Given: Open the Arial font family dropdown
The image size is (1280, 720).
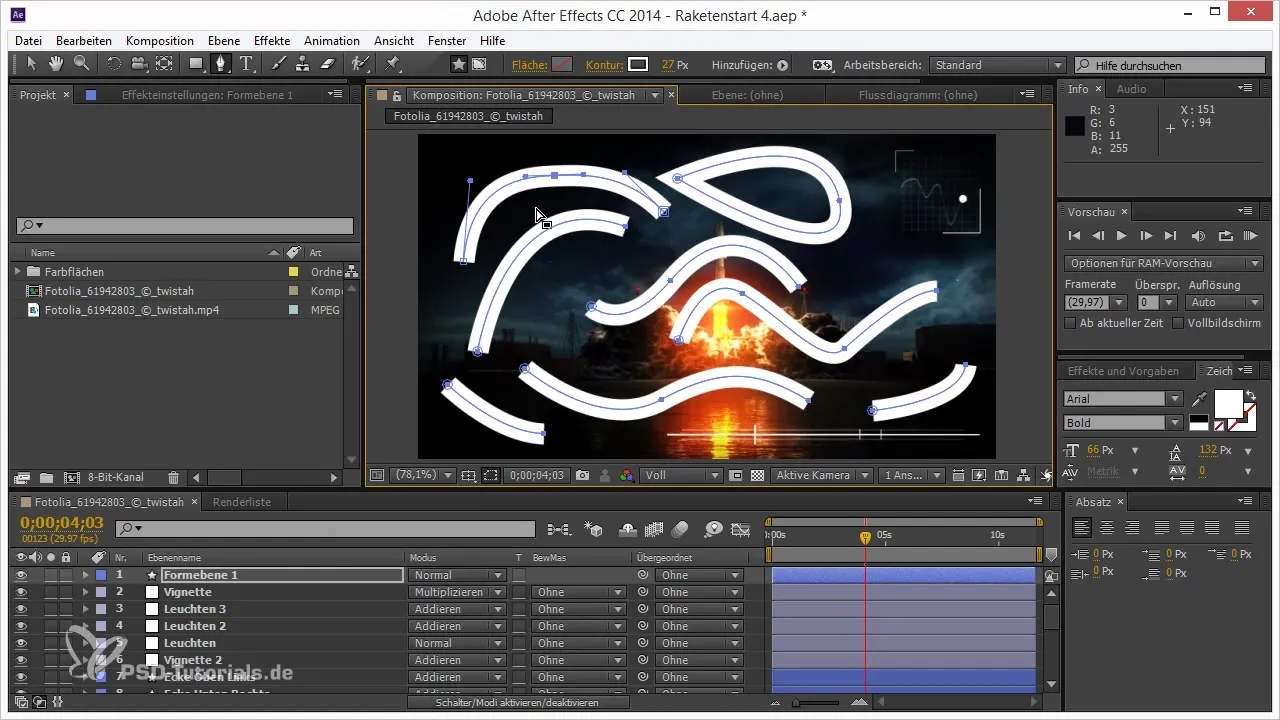Looking at the screenshot, I should [1123, 399].
